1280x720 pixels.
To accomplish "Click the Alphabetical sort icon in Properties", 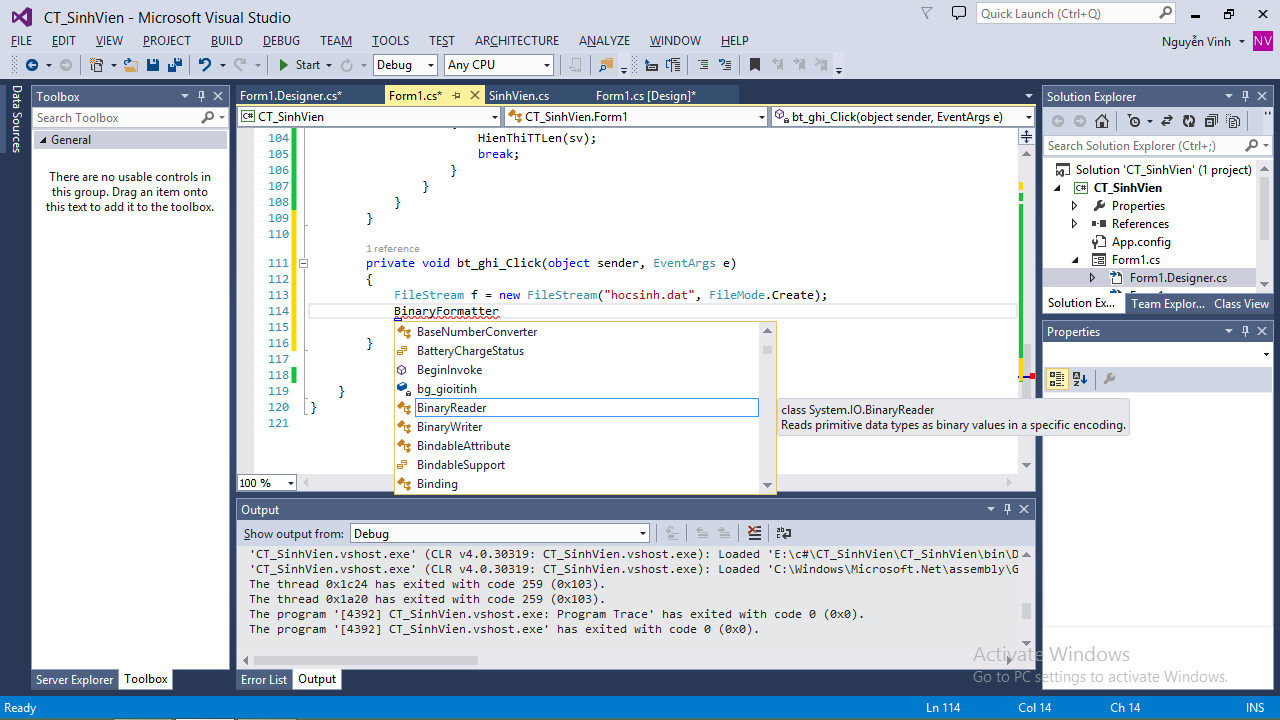I will 1080,379.
